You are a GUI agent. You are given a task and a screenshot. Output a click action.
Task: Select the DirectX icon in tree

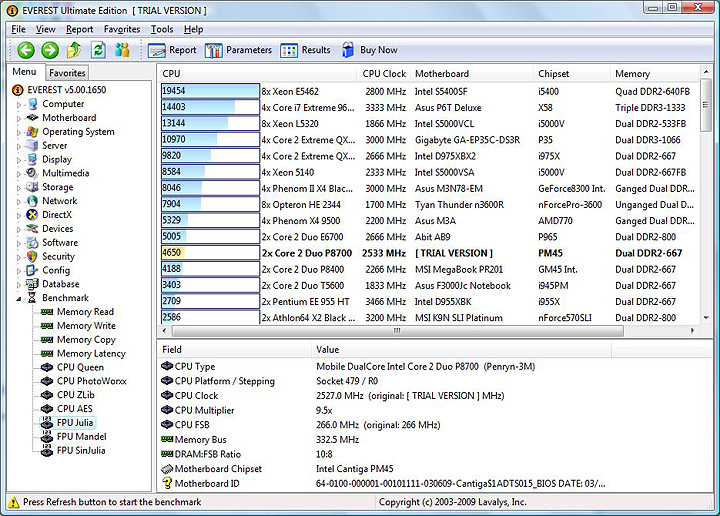click(32, 215)
